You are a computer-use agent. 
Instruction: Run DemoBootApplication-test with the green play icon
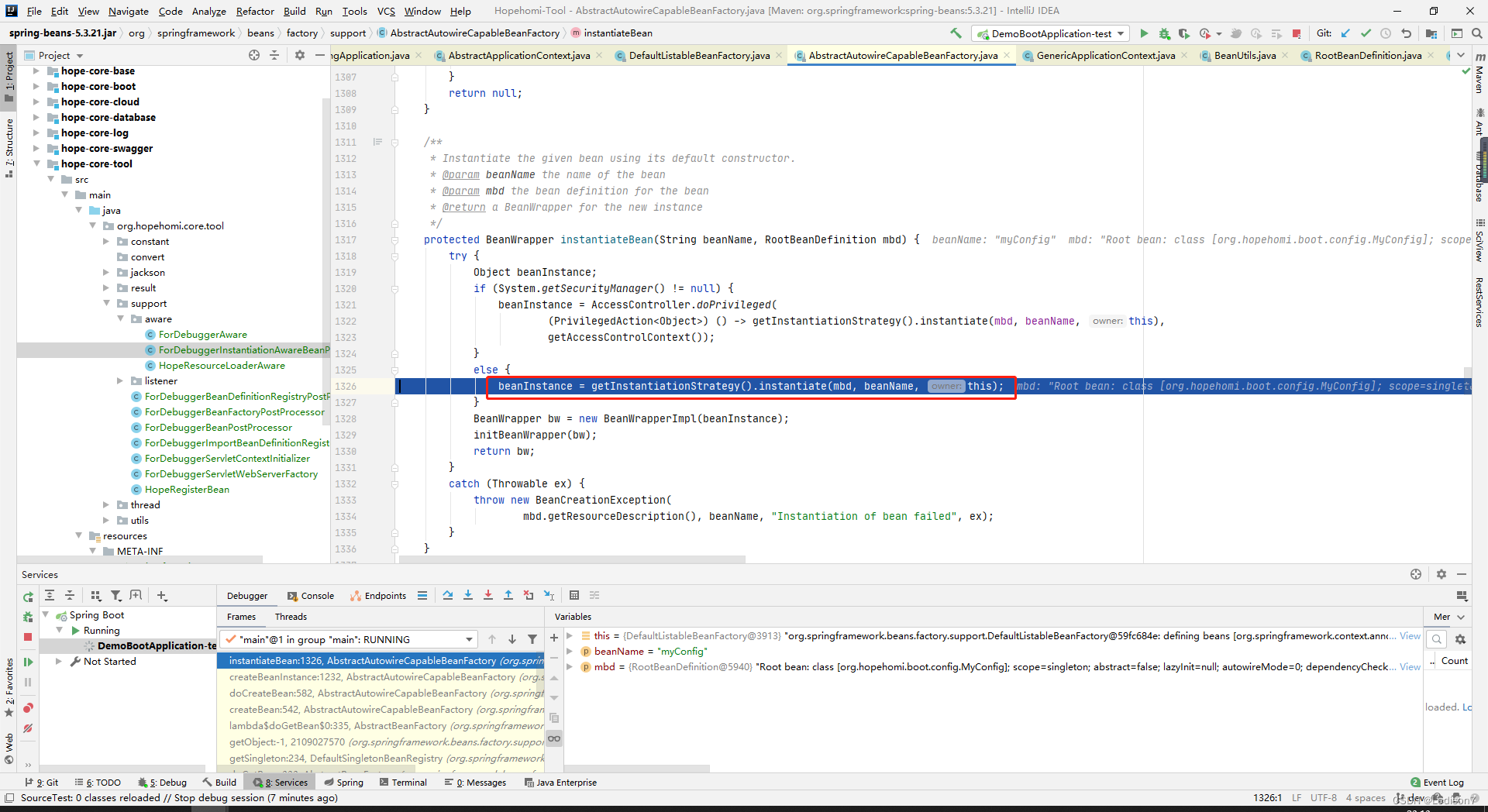(x=1144, y=33)
